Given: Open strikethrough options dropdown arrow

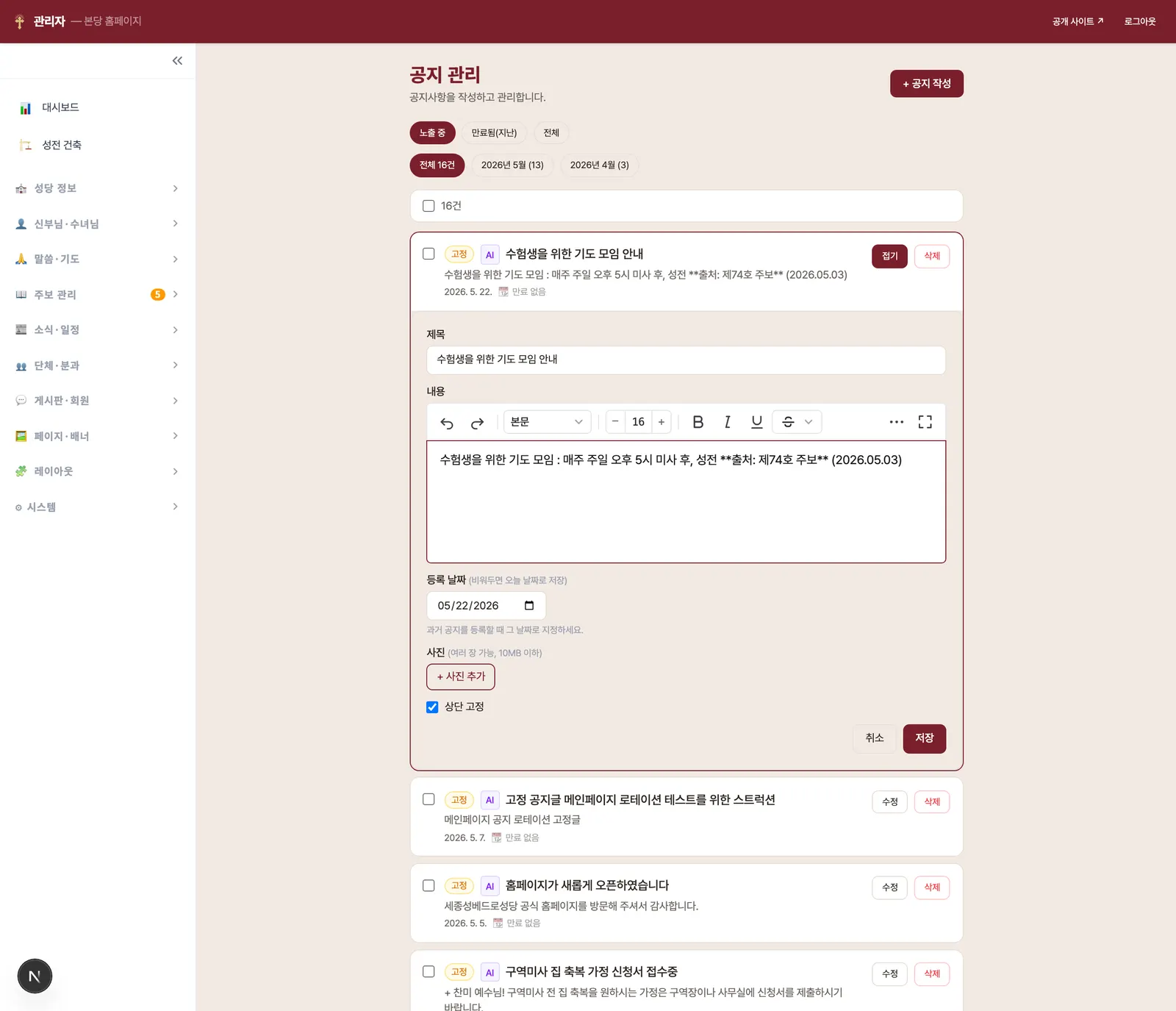Looking at the screenshot, I should [808, 422].
